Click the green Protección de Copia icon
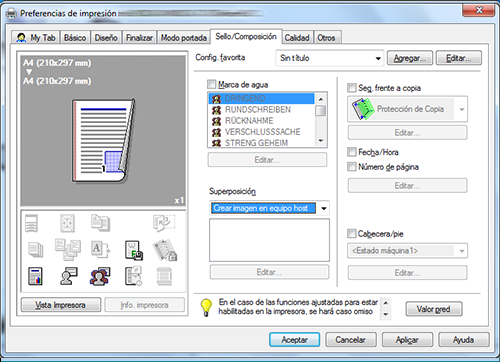Image resolution: width=500 pixels, height=362 pixels. coord(363,109)
